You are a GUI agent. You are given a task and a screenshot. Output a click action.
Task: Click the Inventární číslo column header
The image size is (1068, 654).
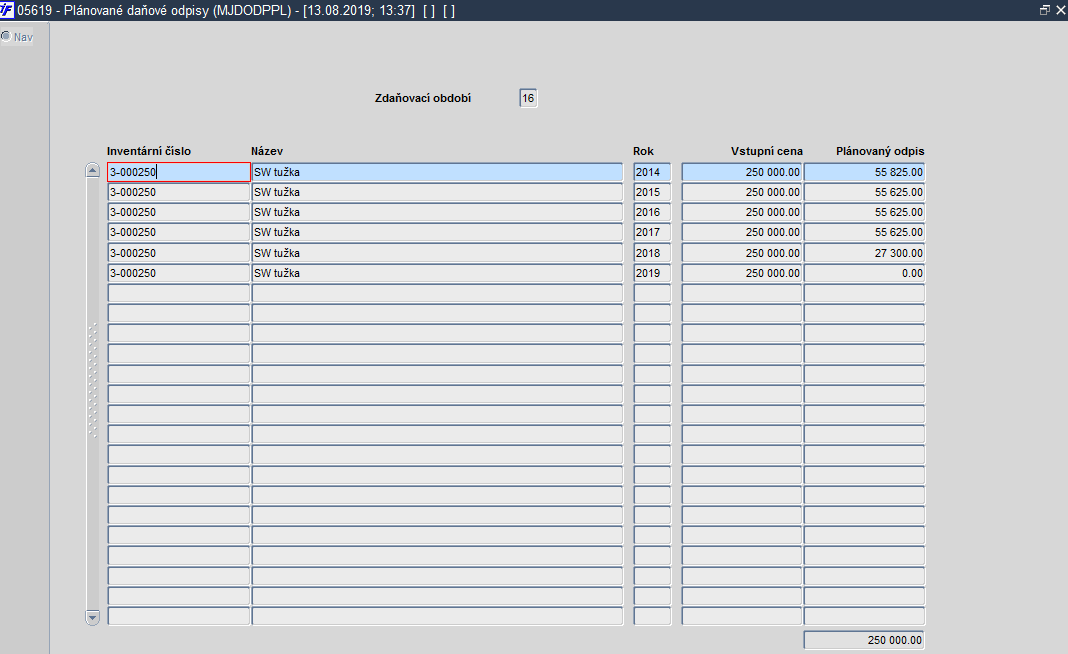(148, 151)
